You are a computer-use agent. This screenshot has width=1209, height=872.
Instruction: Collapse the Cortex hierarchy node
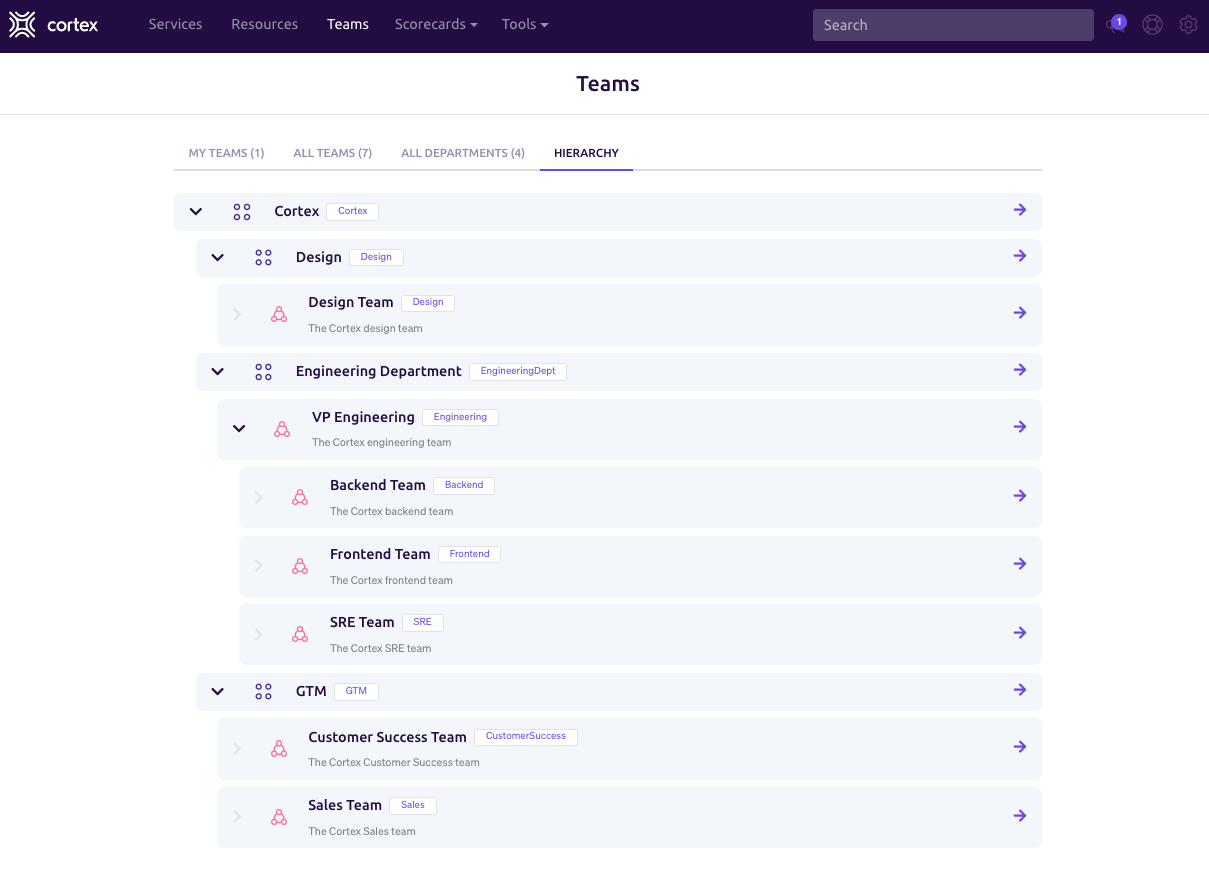(x=196, y=212)
